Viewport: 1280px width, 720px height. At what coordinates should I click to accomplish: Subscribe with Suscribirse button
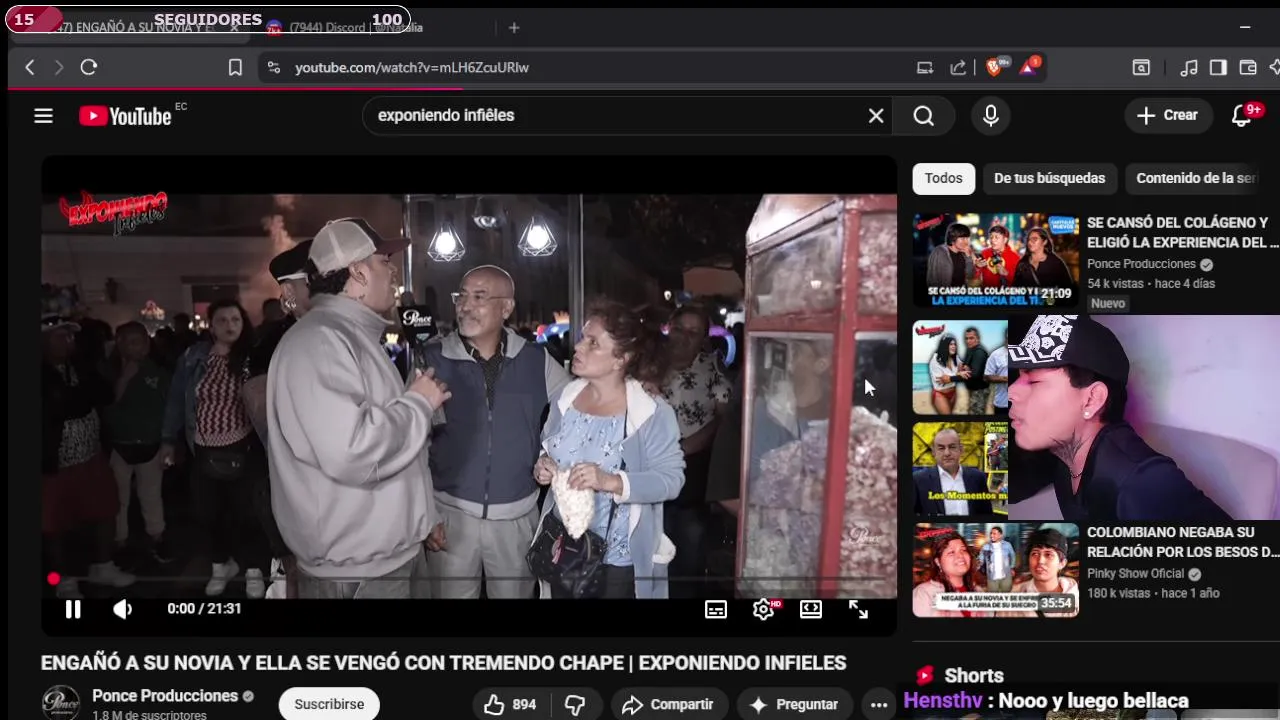329,704
